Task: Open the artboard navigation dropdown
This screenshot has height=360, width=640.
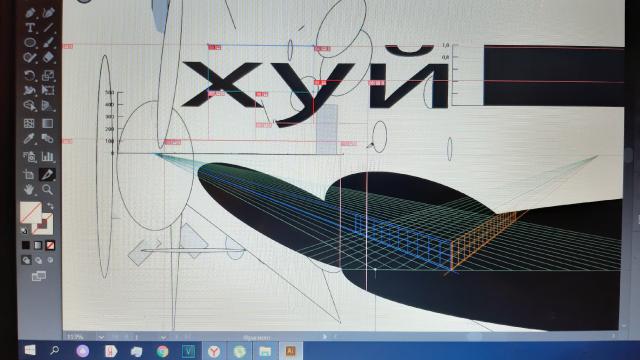Action: [x=163, y=337]
